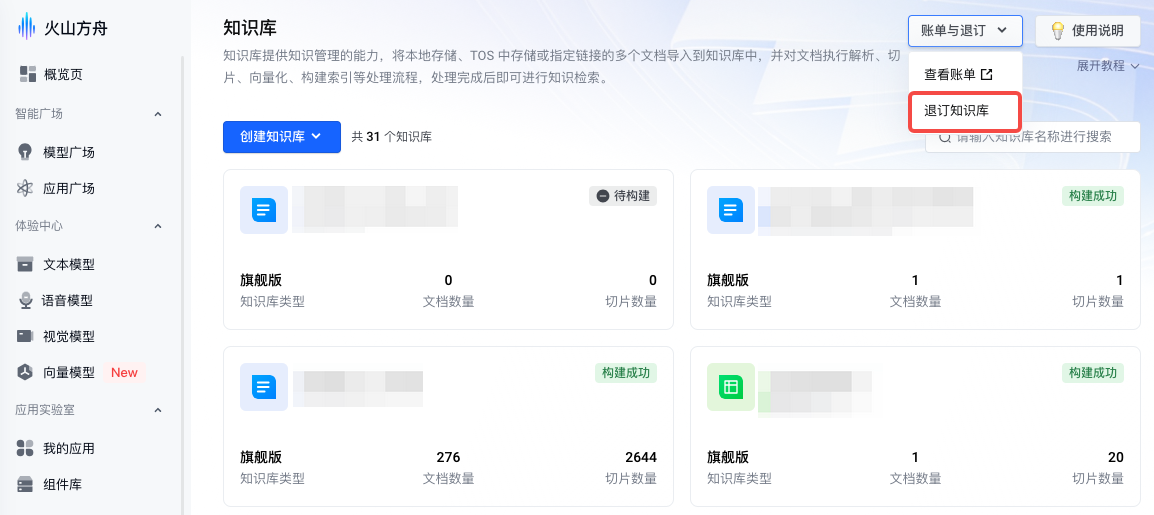The width and height of the screenshot is (1154, 515).
Task: Open the 概览页 overview icon
Action: pyautogui.click(x=27, y=74)
